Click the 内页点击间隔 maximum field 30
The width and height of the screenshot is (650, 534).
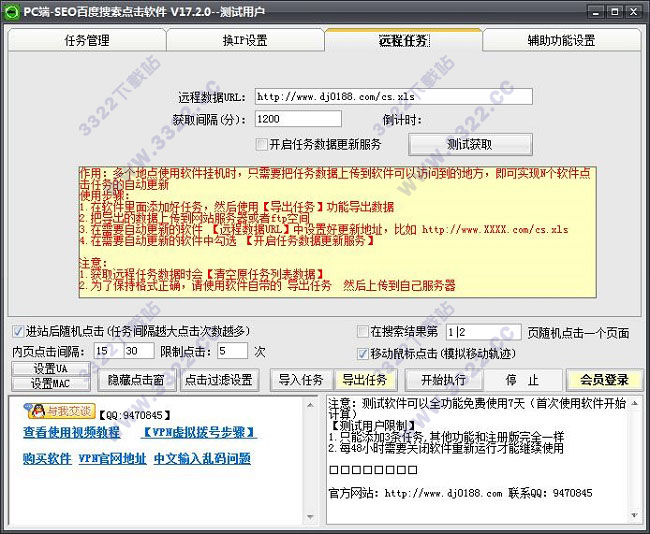pos(139,351)
